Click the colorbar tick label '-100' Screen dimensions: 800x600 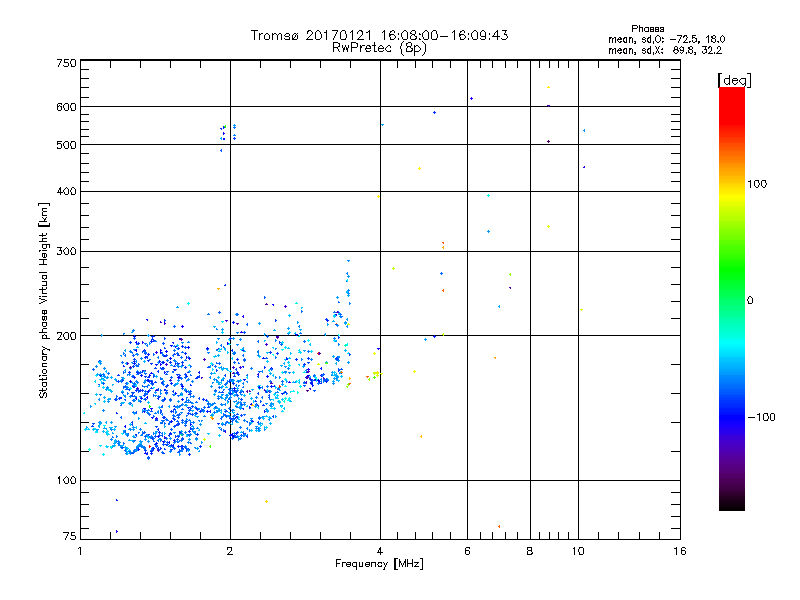tap(761, 417)
